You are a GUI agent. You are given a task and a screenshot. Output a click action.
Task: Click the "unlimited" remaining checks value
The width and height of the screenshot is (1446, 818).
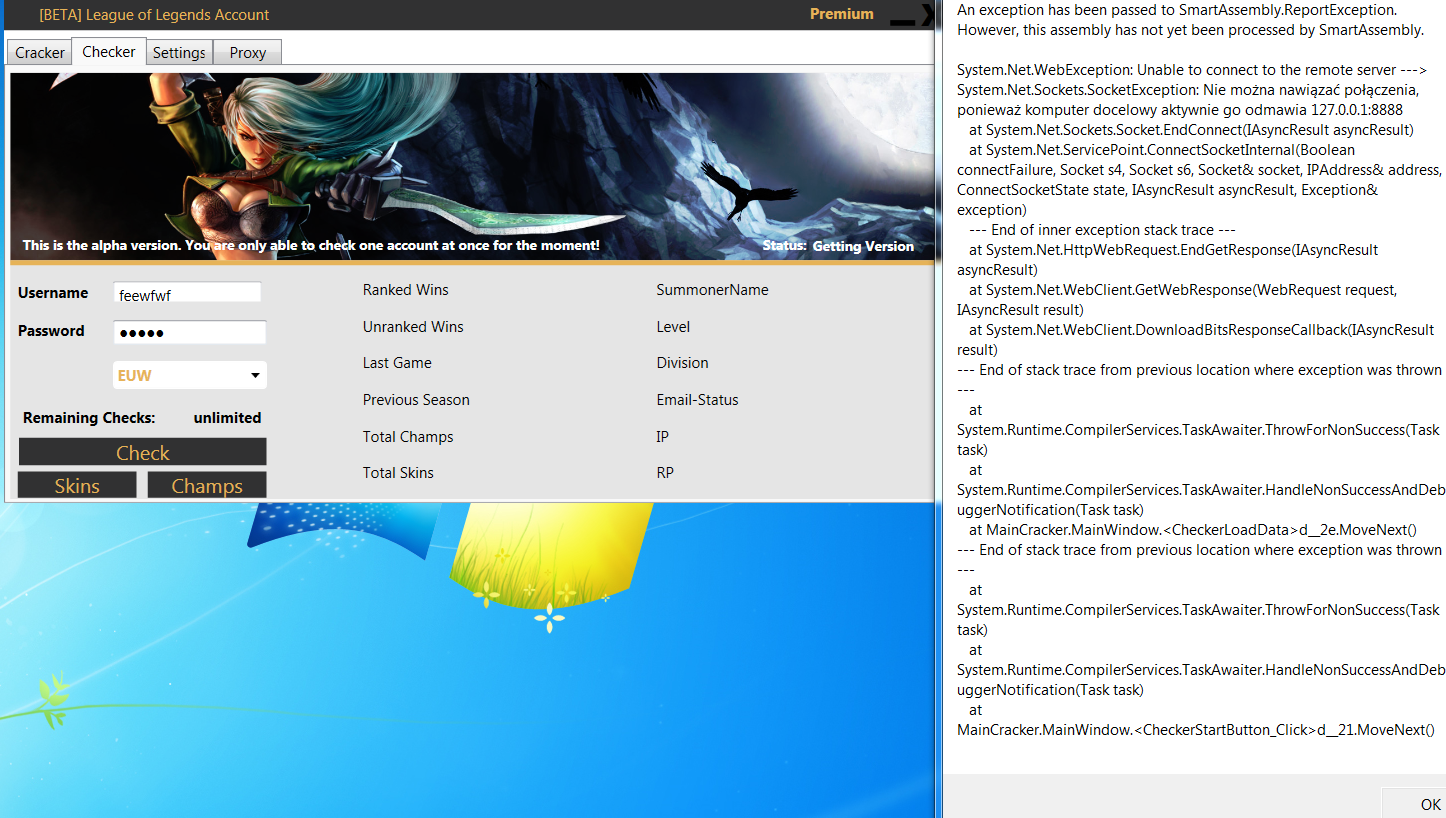[227, 418]
